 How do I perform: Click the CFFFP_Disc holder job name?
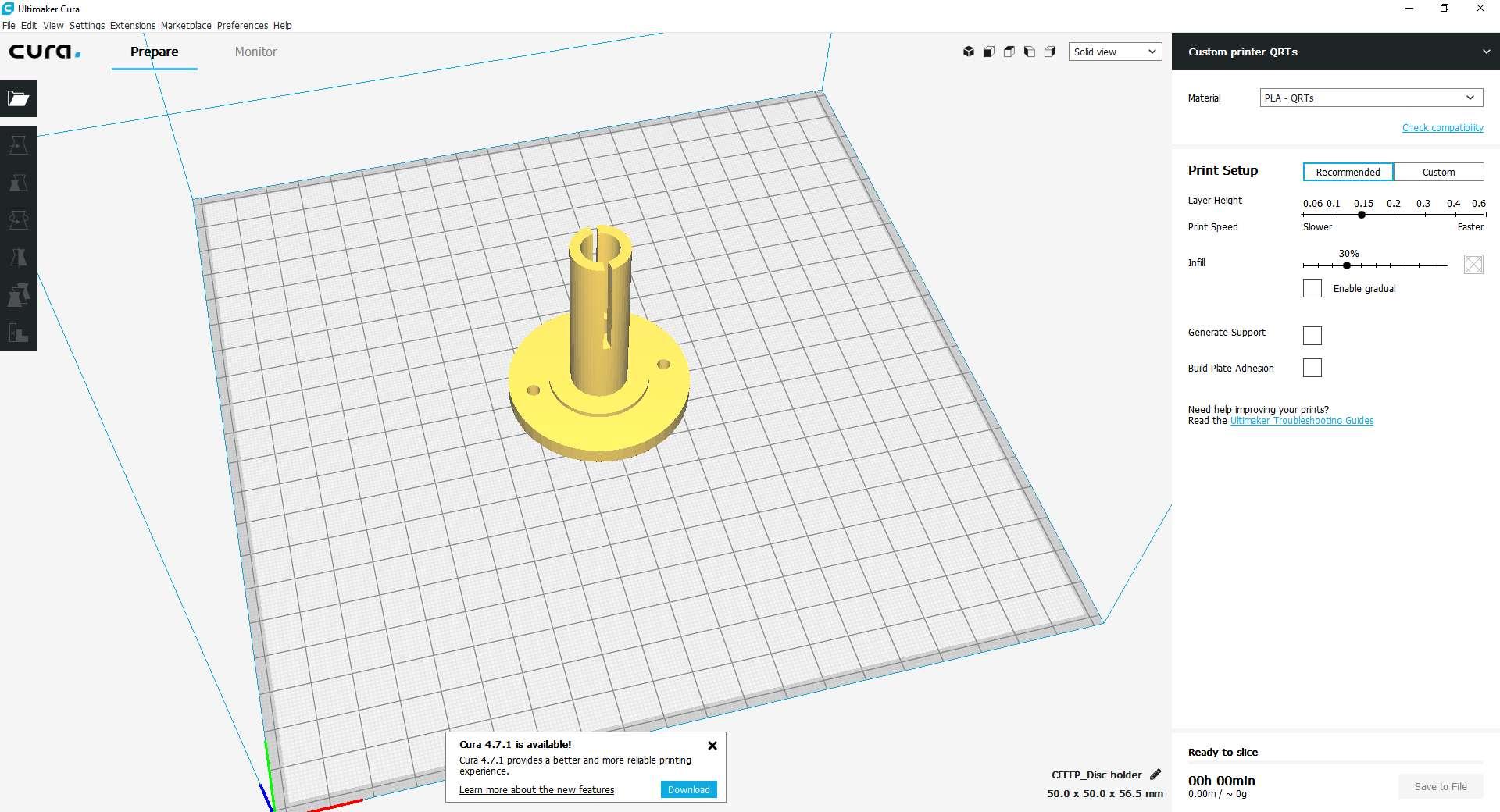[1096, 775]
